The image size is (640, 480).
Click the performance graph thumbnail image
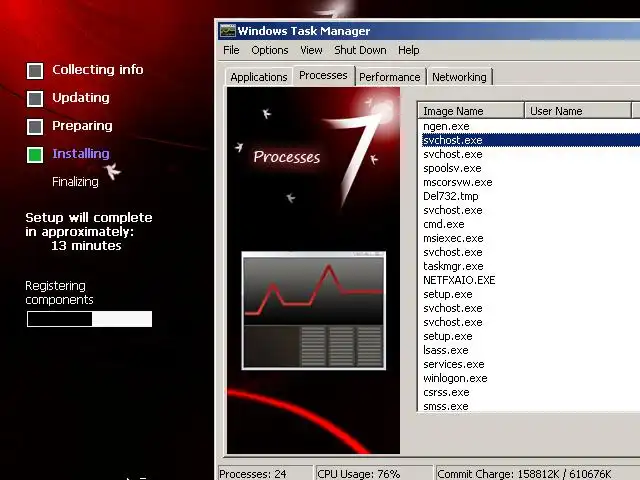coord(313,311)
